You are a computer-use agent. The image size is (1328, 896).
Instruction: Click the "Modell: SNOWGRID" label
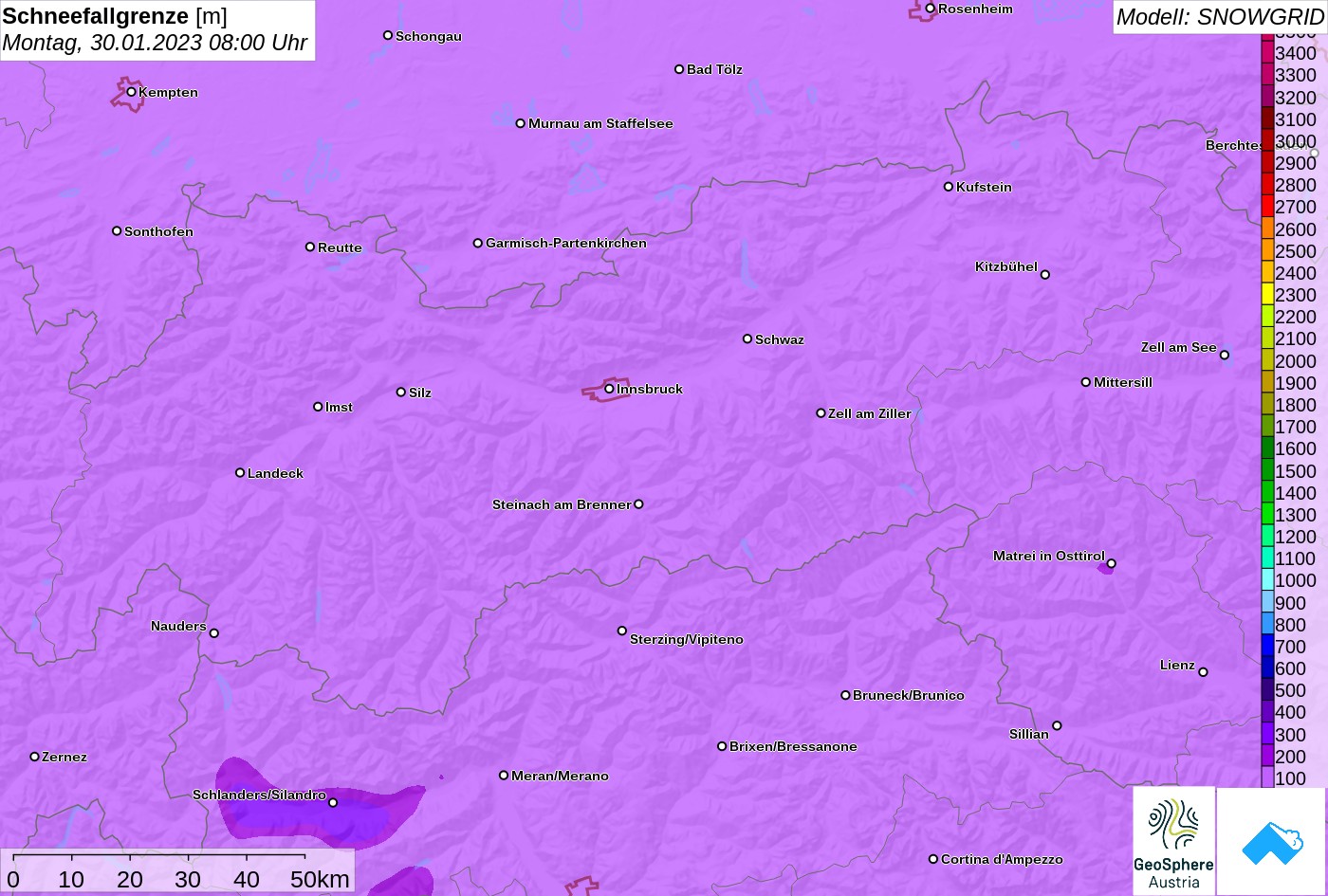(1220, 16)
